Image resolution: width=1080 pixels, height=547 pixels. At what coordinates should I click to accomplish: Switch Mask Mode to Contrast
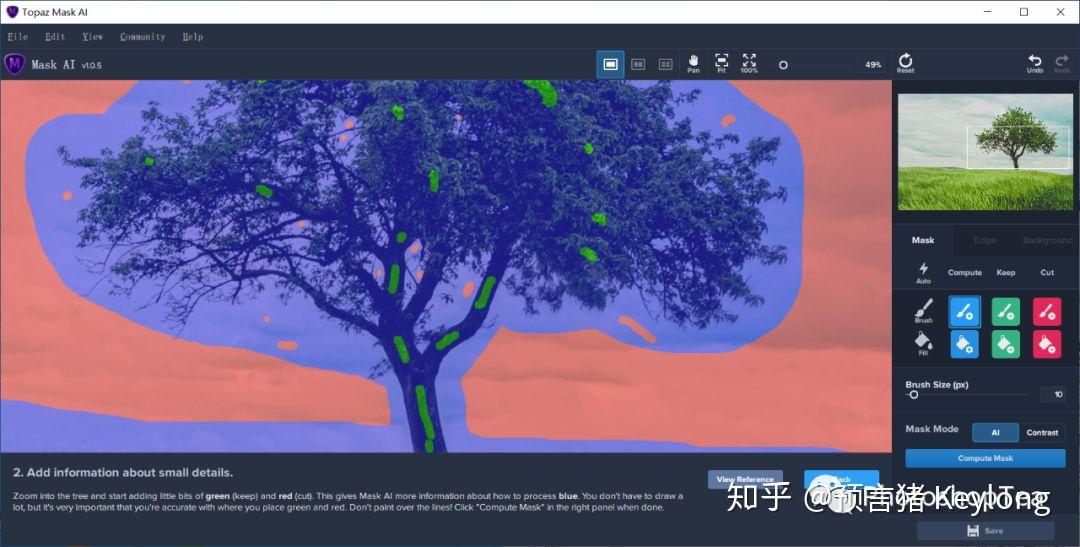click(x=1042, y=433)
